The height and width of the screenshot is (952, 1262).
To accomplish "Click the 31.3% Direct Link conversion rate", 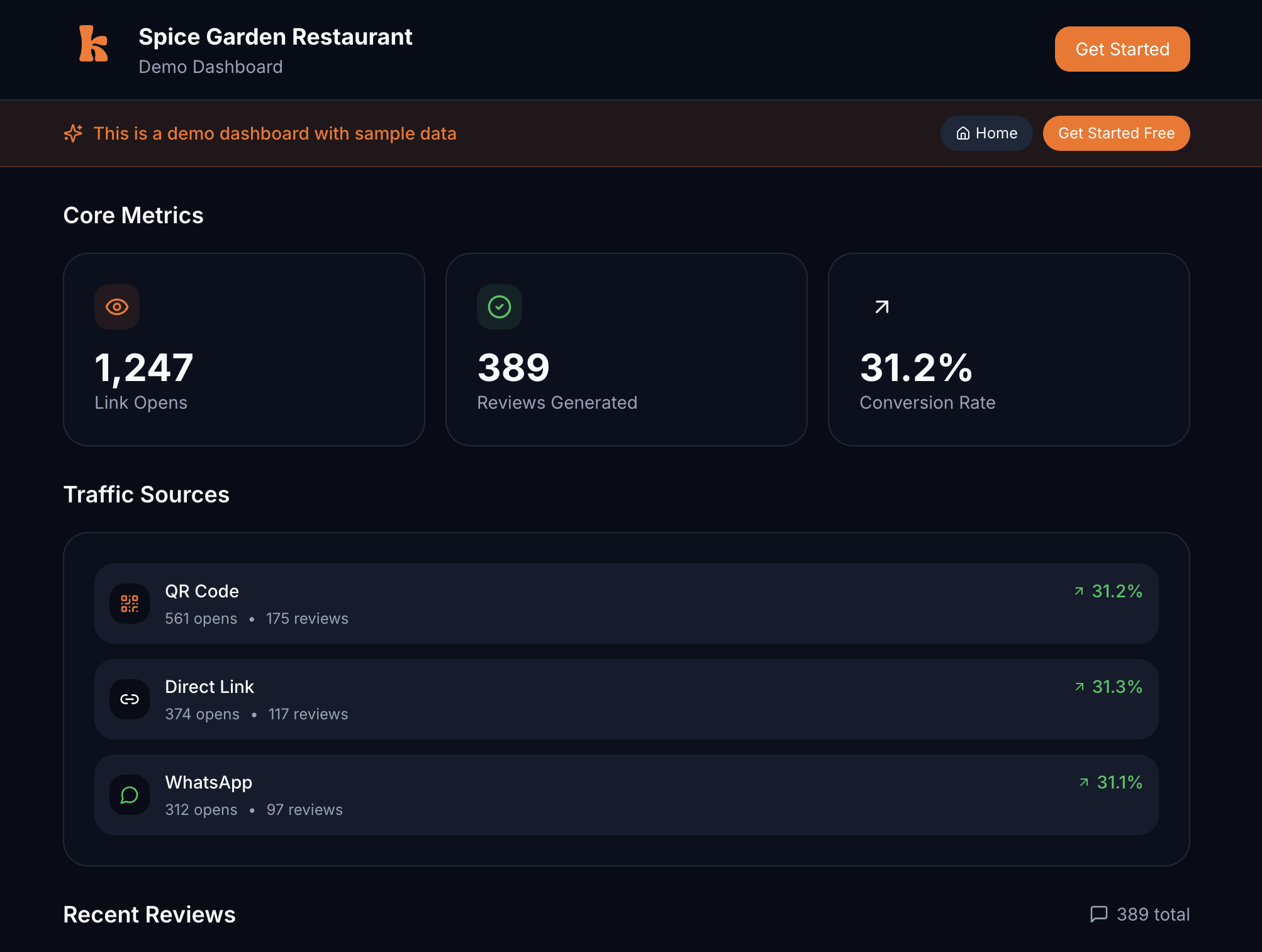I will pyautogui.click(x=1117, y=687).
